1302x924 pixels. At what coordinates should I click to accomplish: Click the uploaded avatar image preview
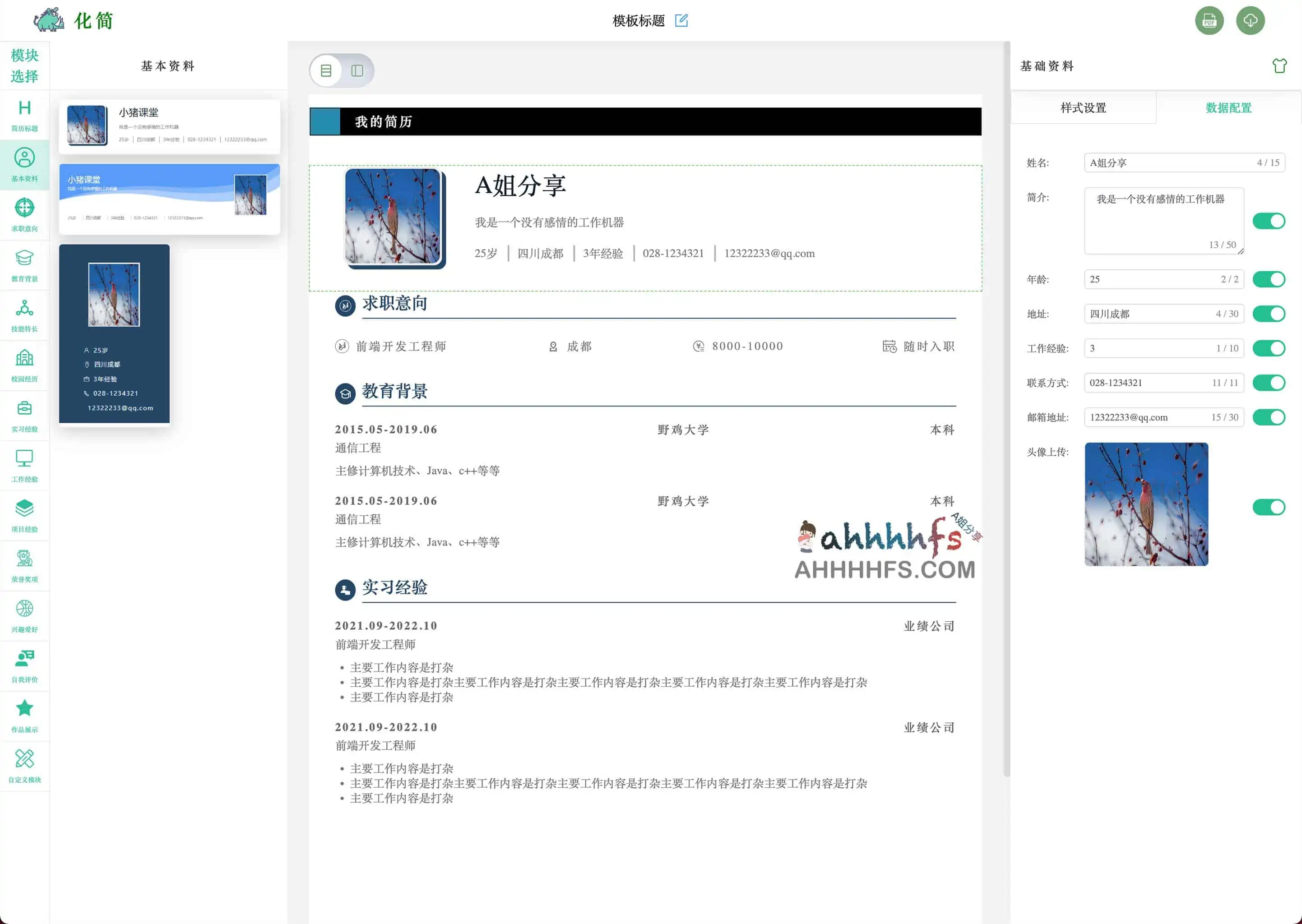coord(1146,504)
